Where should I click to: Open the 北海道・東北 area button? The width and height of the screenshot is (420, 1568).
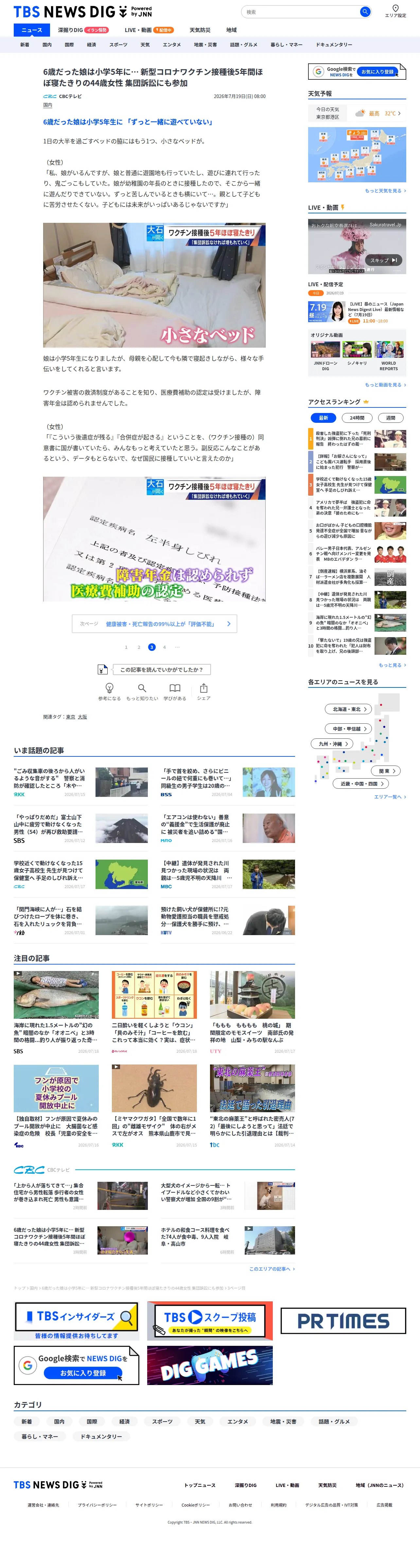pyautogui.click(x=348, y=709)
